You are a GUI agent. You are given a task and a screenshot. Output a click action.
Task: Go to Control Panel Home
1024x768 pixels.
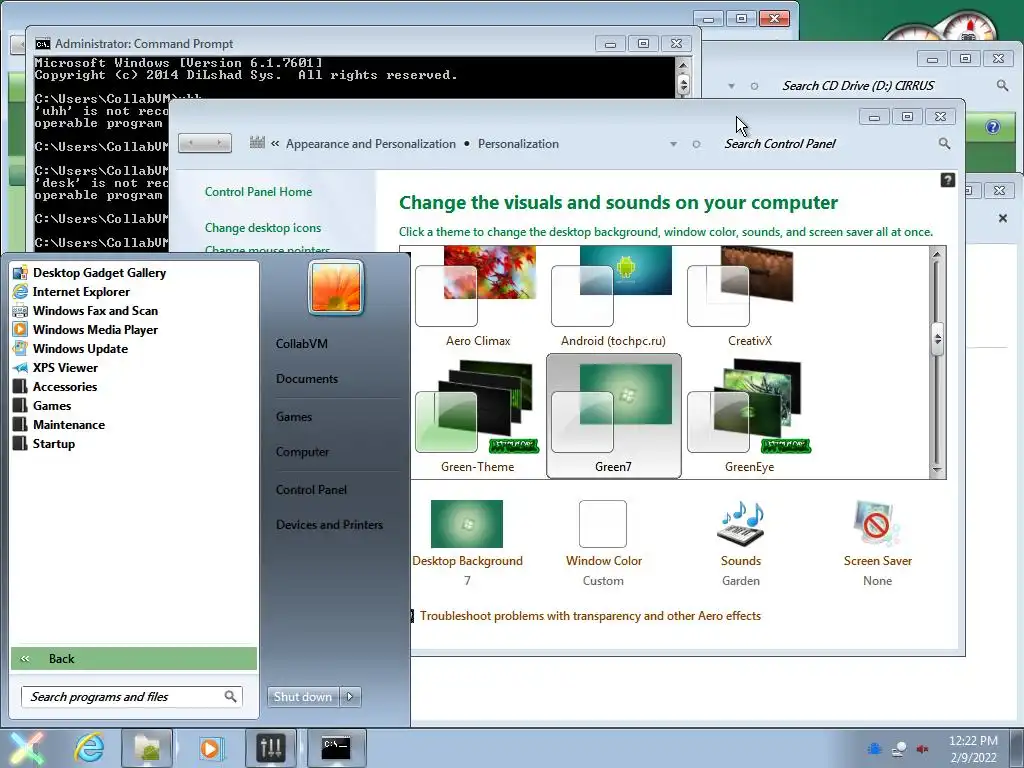point(259,192)
